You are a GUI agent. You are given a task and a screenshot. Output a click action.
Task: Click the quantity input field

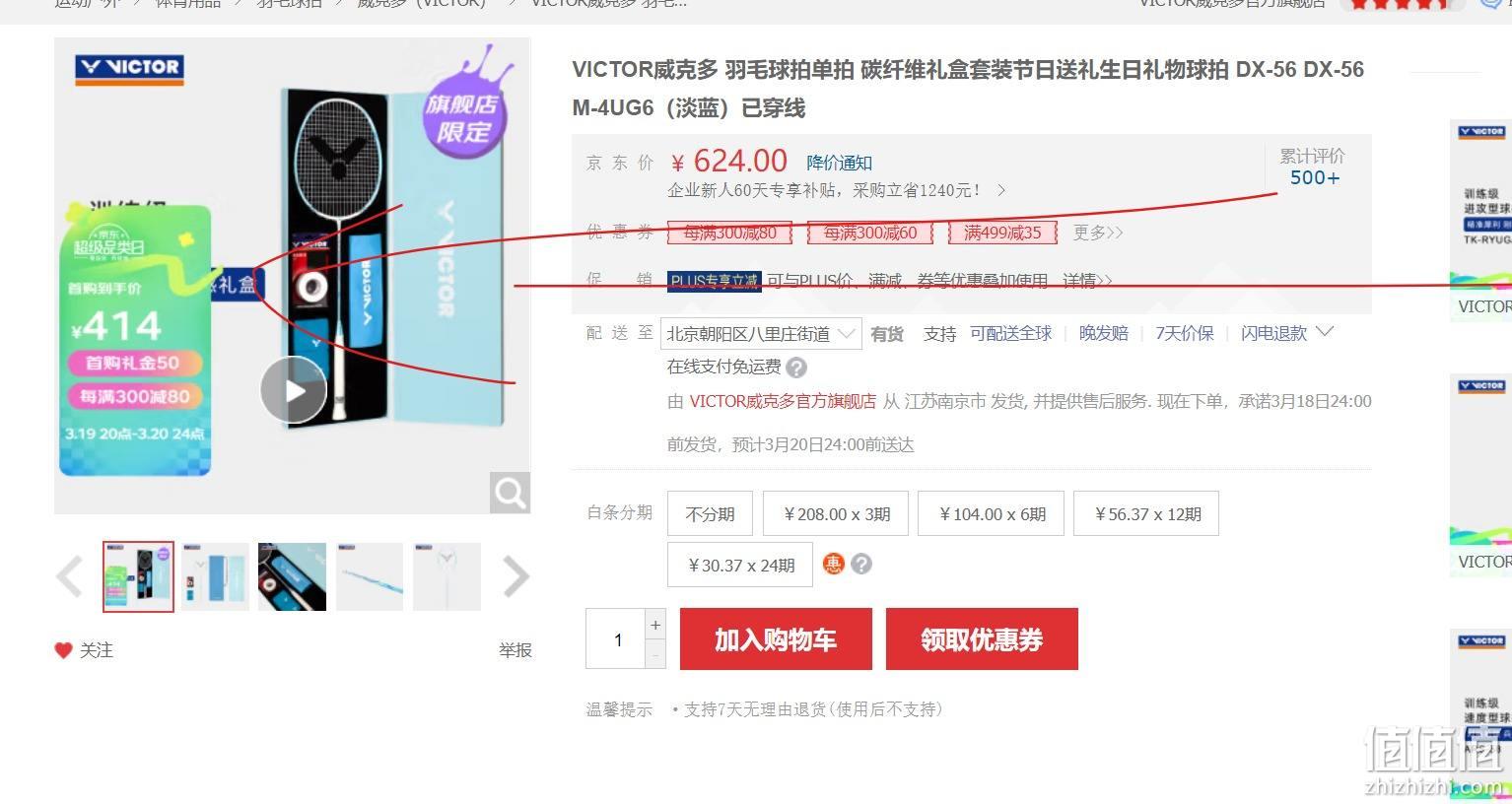pos(617,639)
